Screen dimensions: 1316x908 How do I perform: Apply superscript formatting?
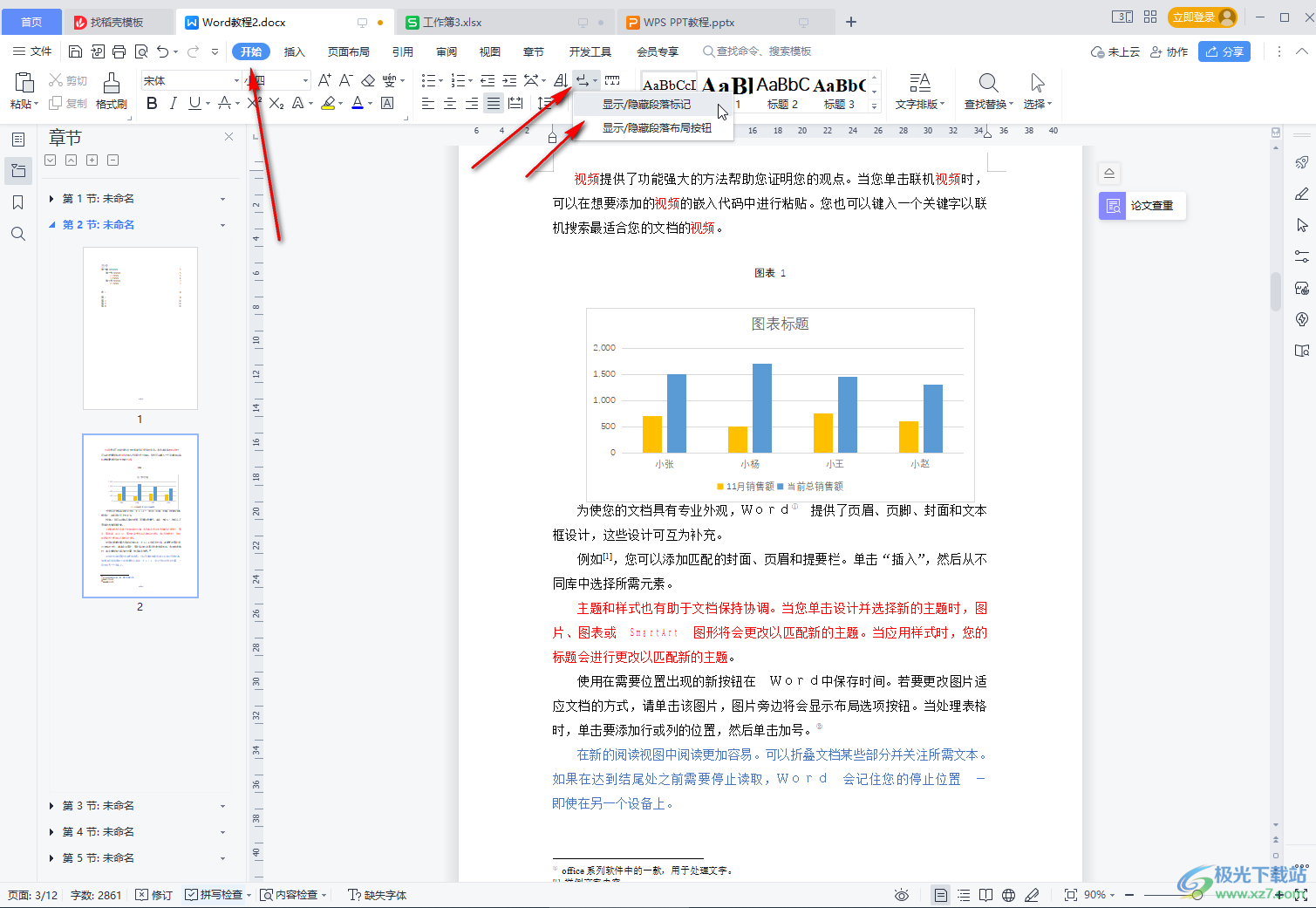(x=254, y=103)
